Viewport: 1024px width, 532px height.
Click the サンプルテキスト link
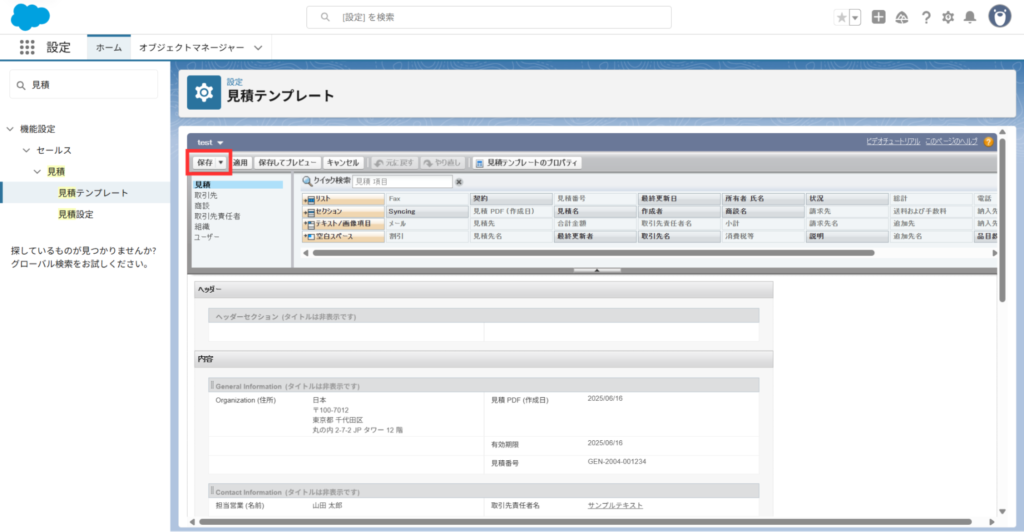coord(615,505)
